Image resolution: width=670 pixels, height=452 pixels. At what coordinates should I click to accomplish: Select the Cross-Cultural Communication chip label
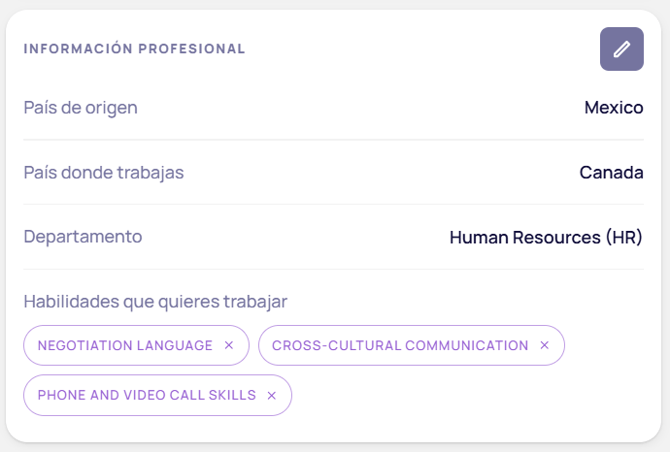click(400, 345)
